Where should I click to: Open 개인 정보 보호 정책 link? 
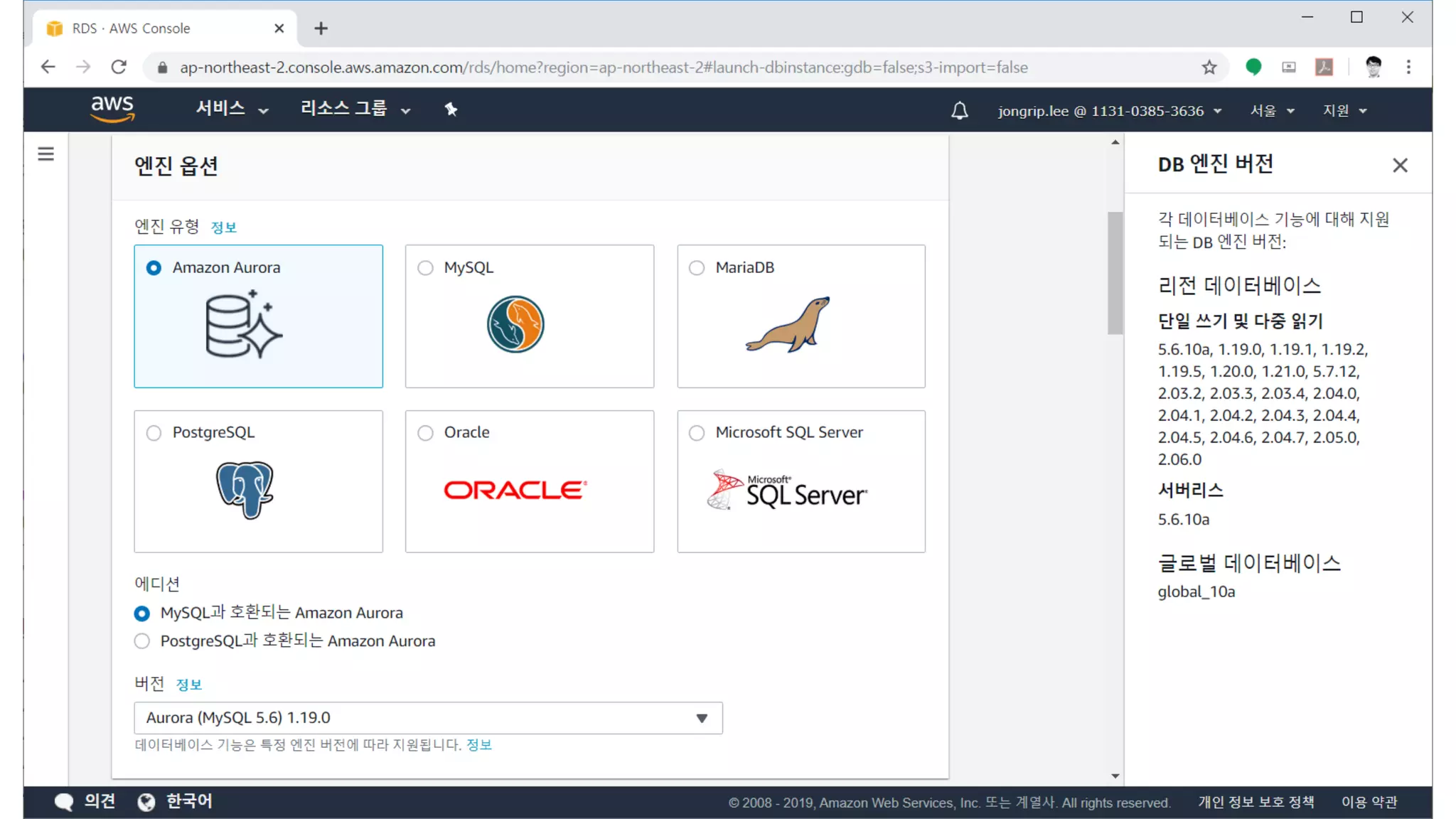point(1256,802)
